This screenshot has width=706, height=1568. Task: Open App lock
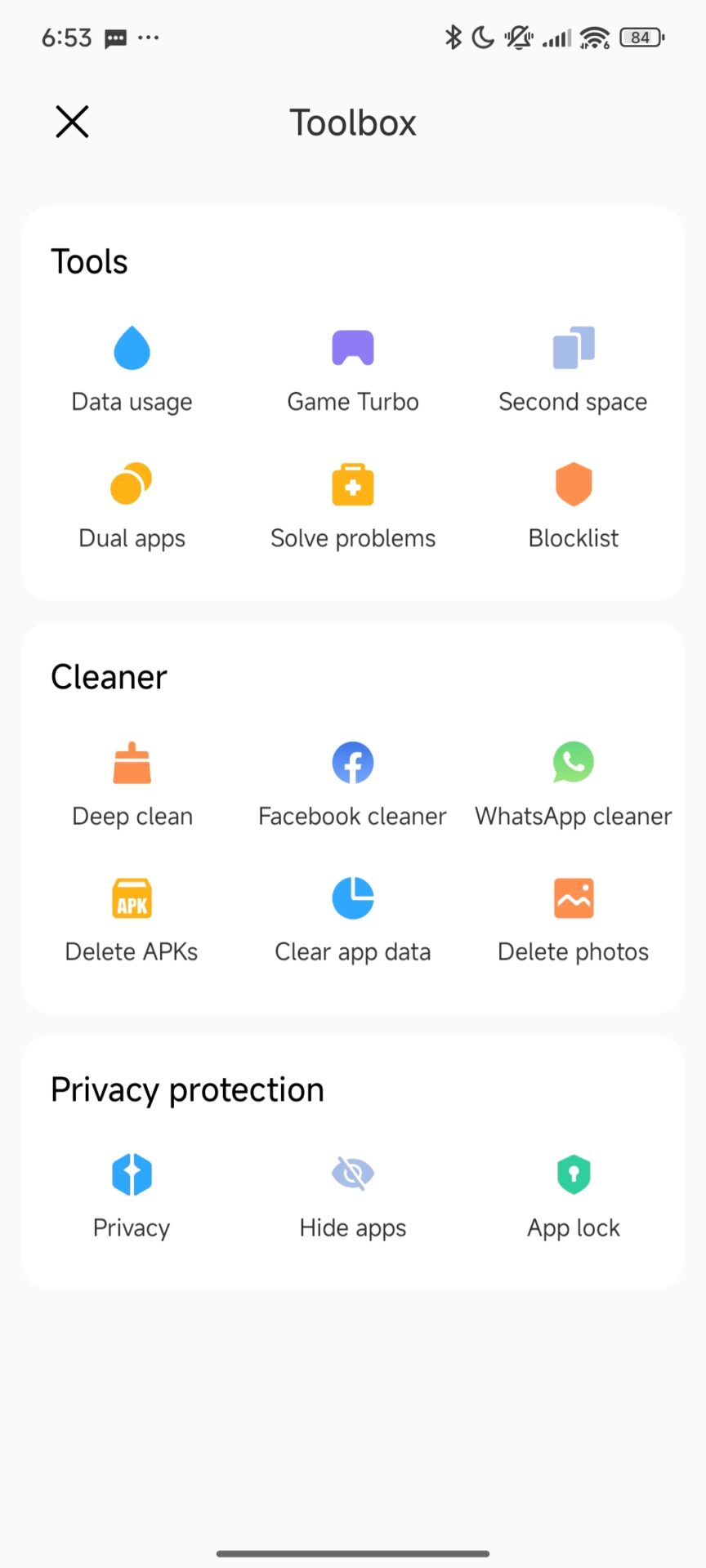(574, 1175)
